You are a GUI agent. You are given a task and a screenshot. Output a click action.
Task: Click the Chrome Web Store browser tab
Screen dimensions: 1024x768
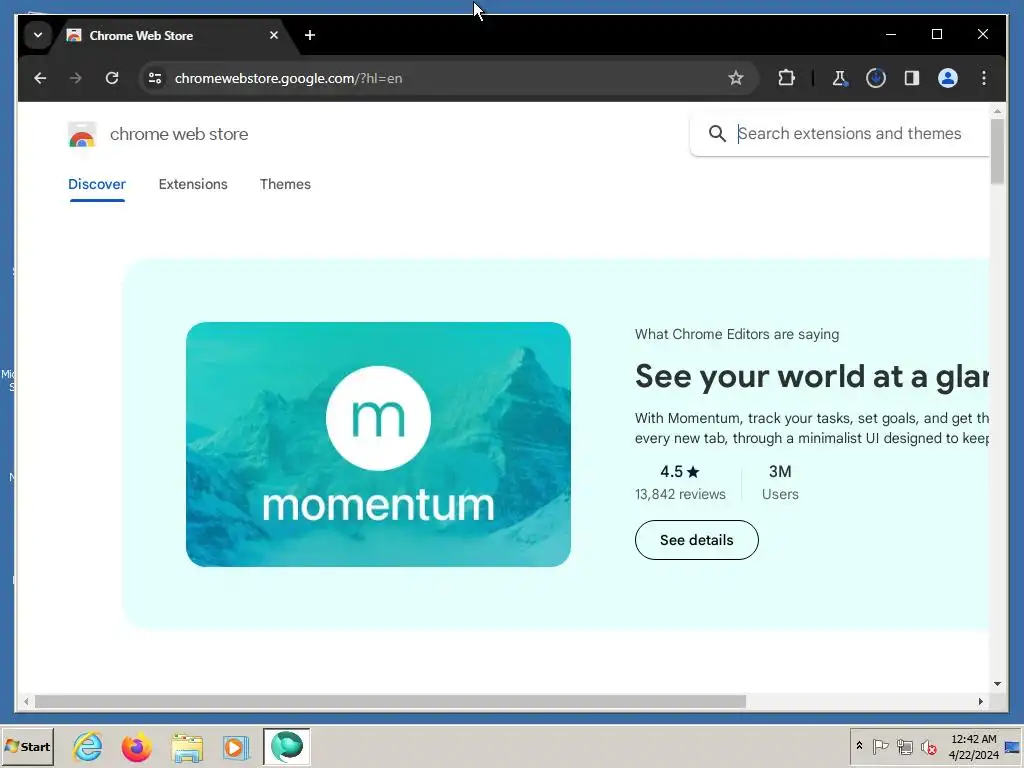(175, 35)
